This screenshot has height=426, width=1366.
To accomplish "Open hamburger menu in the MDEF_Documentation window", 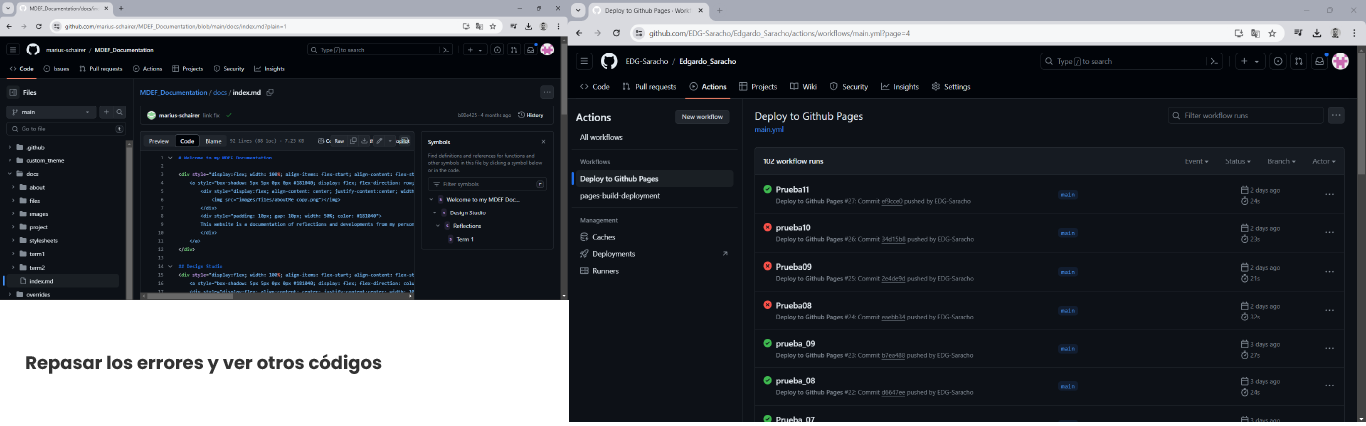I will (13, 49).
